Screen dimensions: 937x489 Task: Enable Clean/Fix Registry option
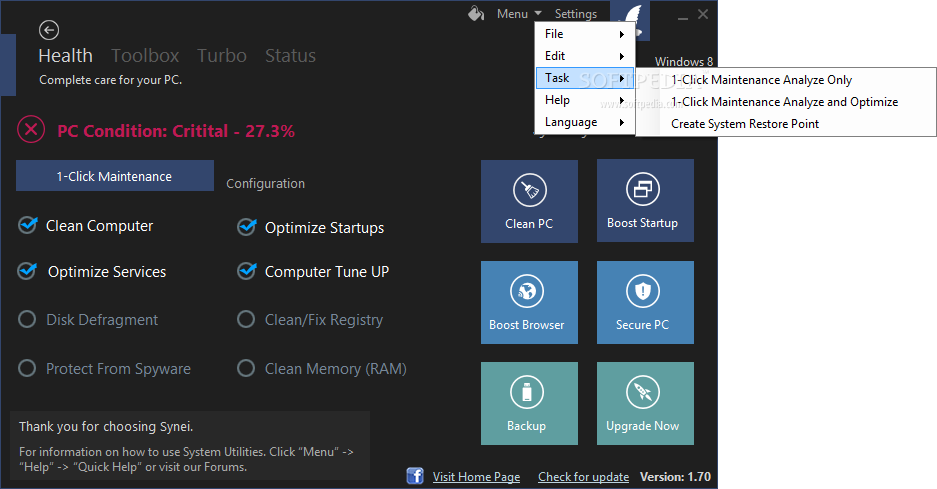click(246, 319)
